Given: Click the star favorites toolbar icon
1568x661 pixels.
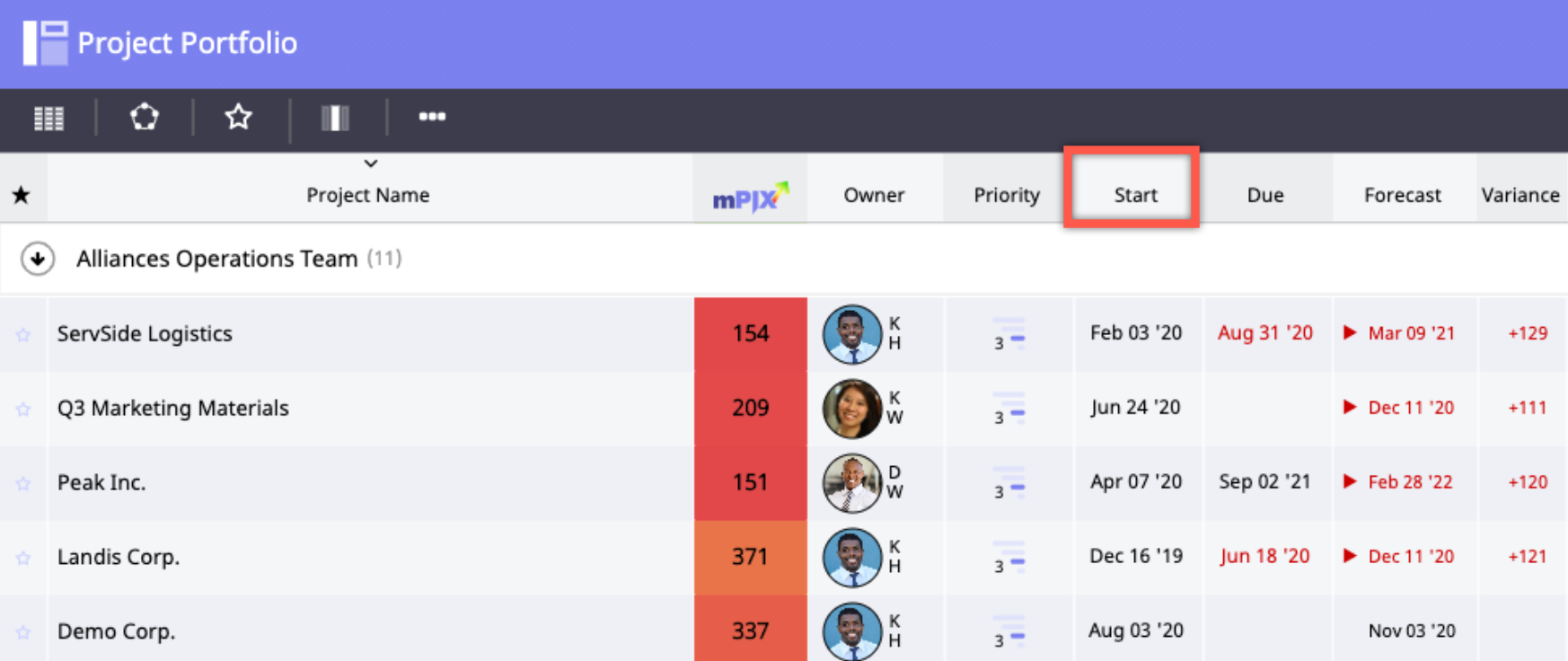Looking at the screenshot, I should [239, 117].
